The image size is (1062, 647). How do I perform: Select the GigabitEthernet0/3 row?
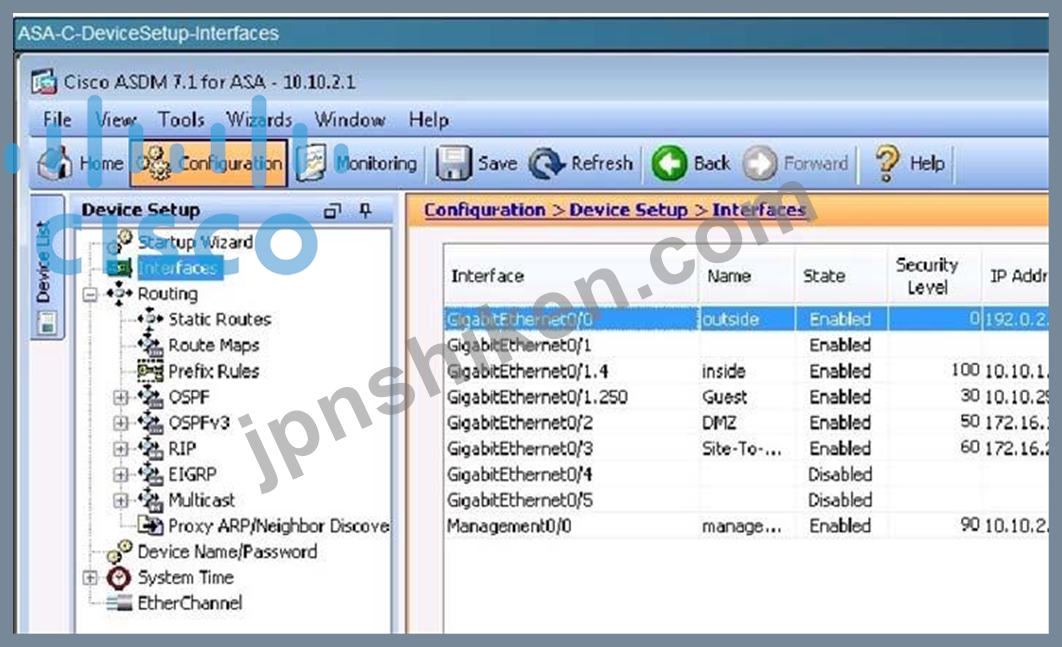pyautogui.click(x=746, y=448)
